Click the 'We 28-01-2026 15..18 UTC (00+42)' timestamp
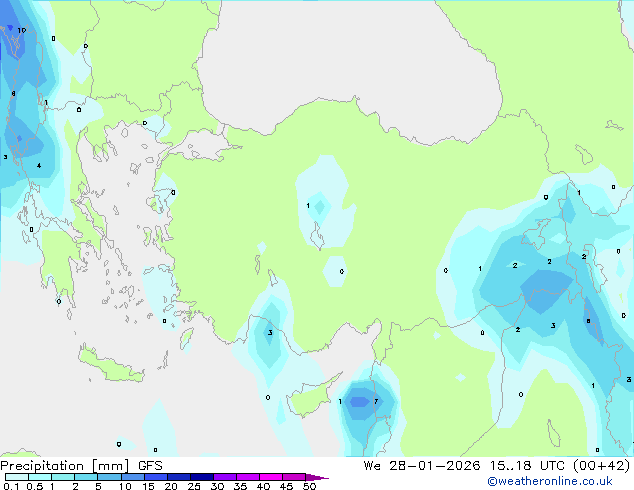The image size is (634, 490). [497, 466]
